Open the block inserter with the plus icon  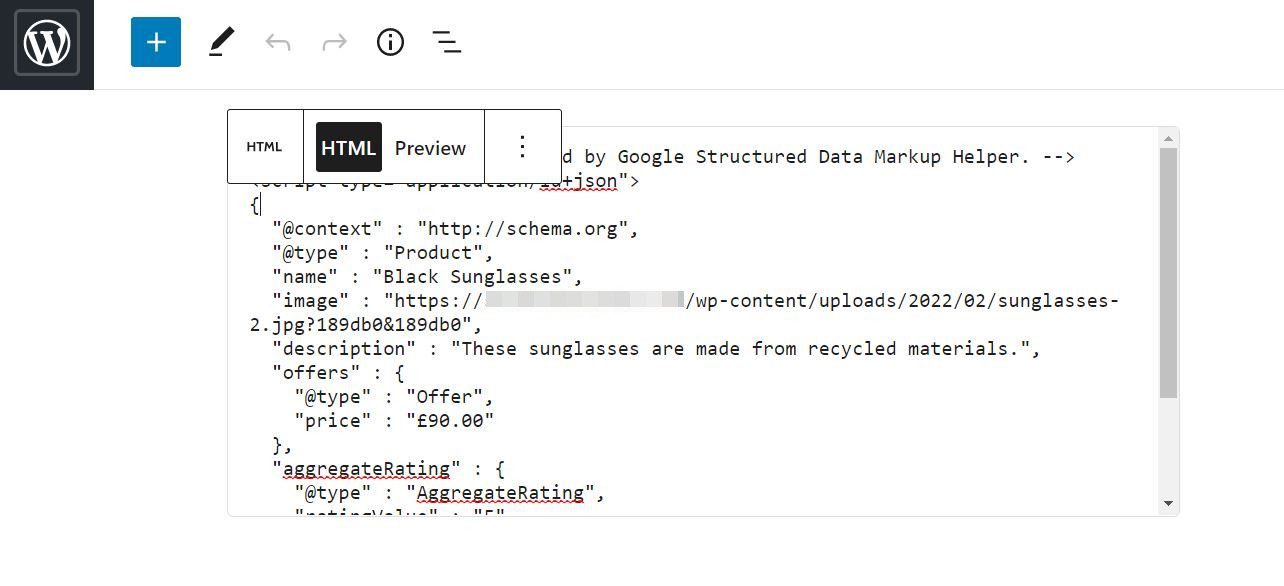click(x=155, y=42)
